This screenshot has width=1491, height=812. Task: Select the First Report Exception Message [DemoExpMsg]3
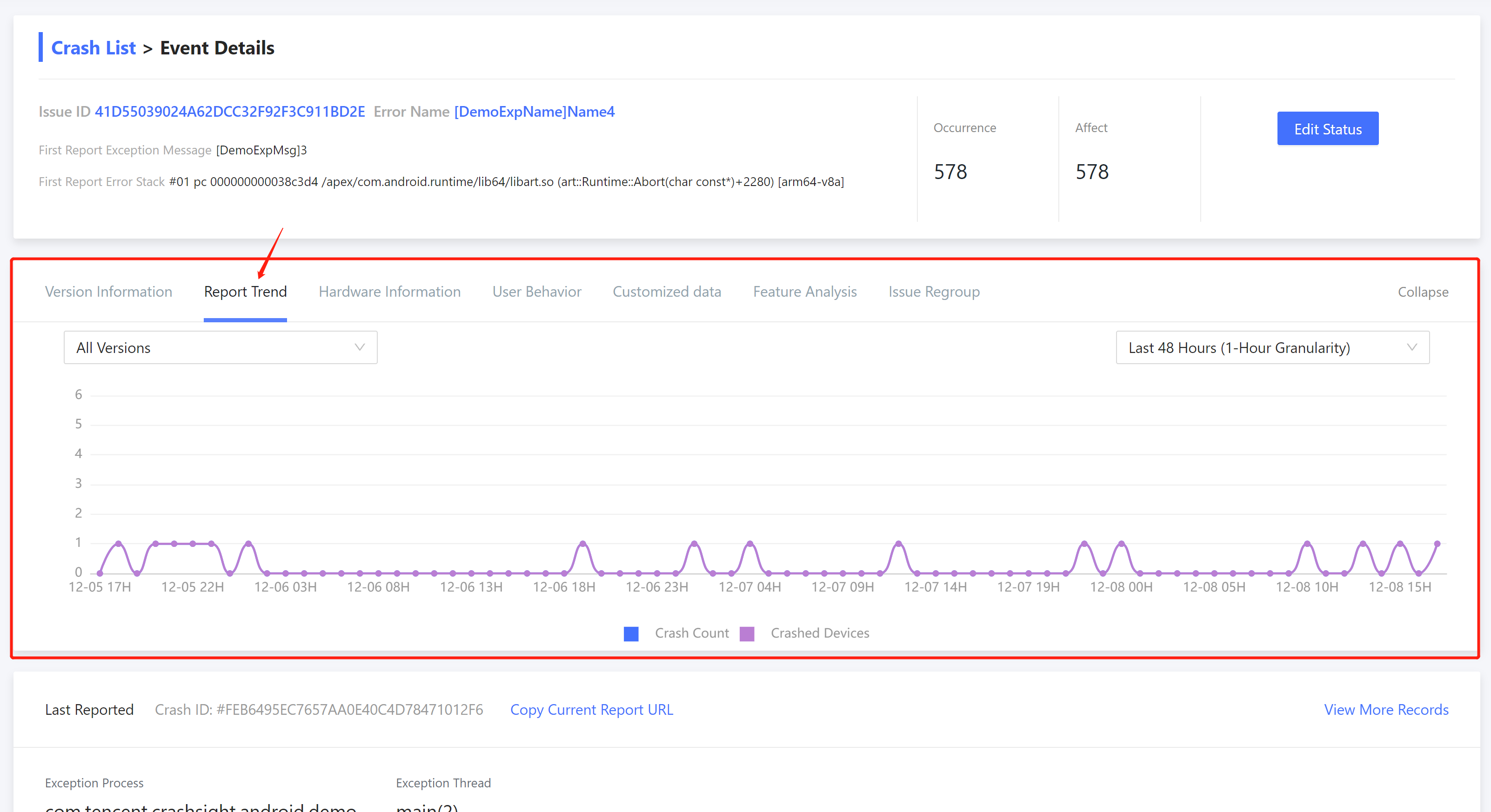[x=261, y=150]
